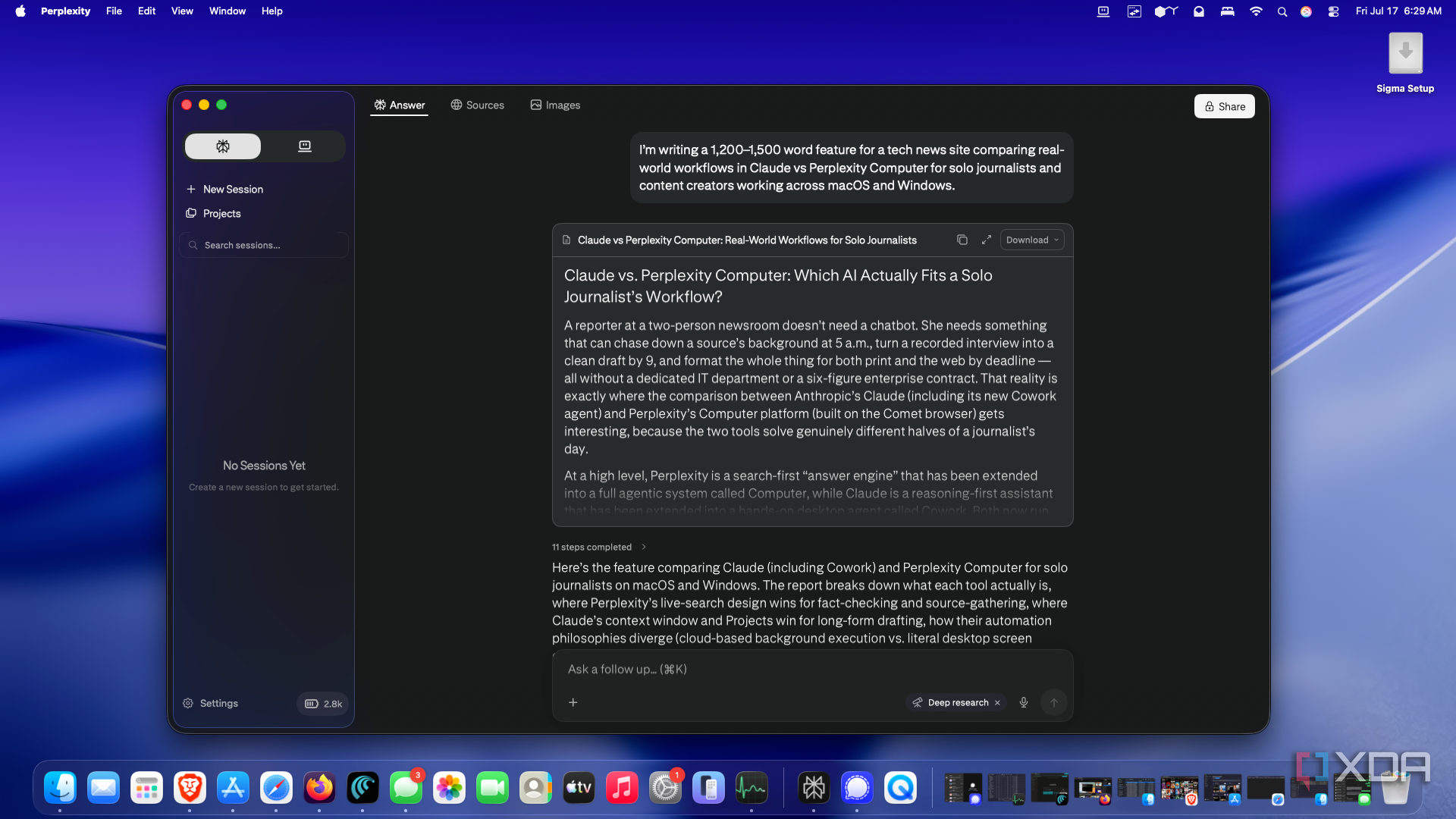Click the date and time in the menu bar

(1398, 11)
